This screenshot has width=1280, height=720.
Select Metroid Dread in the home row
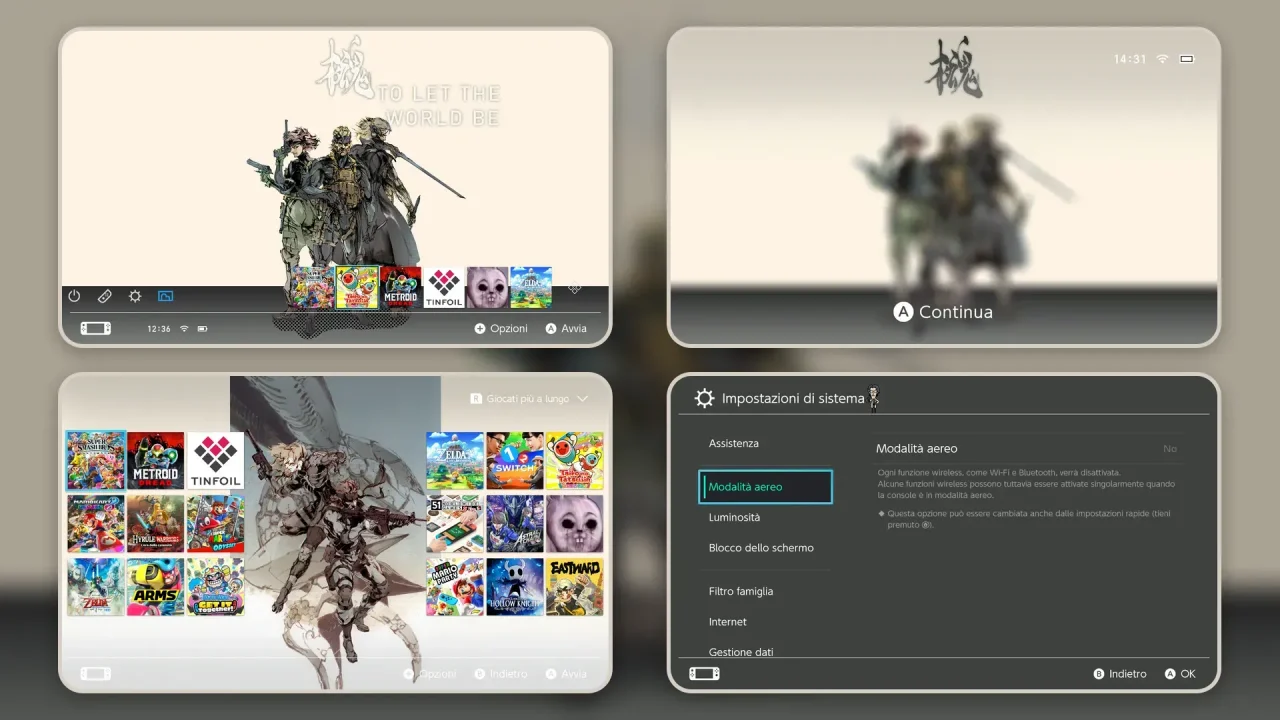(401, 287)
